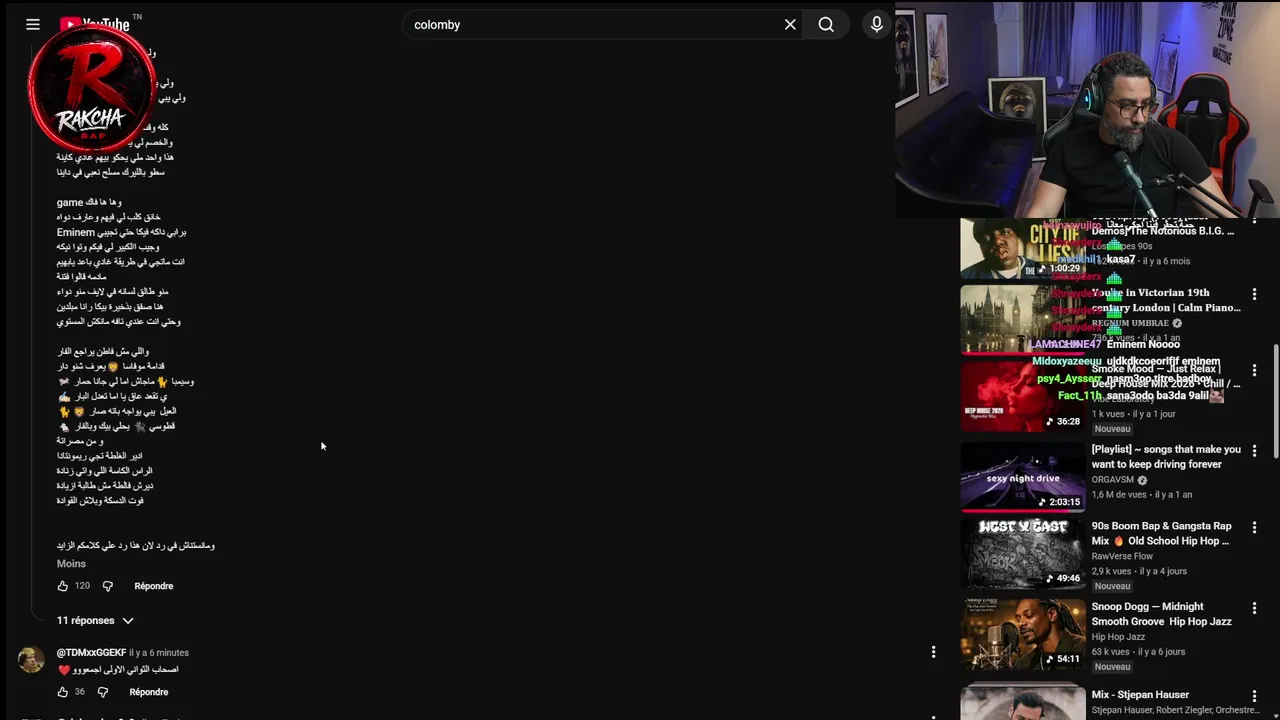Collapse the long comment with Moins

coord(71,564)
